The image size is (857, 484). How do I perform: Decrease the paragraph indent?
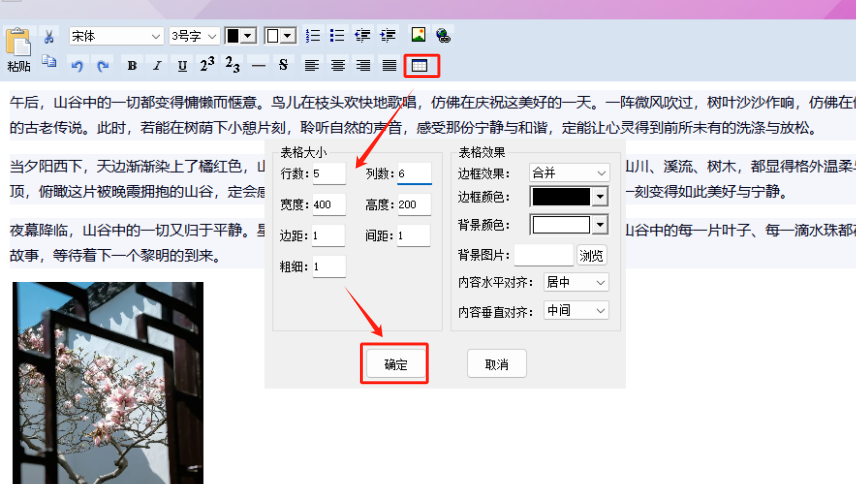(362, 36)
